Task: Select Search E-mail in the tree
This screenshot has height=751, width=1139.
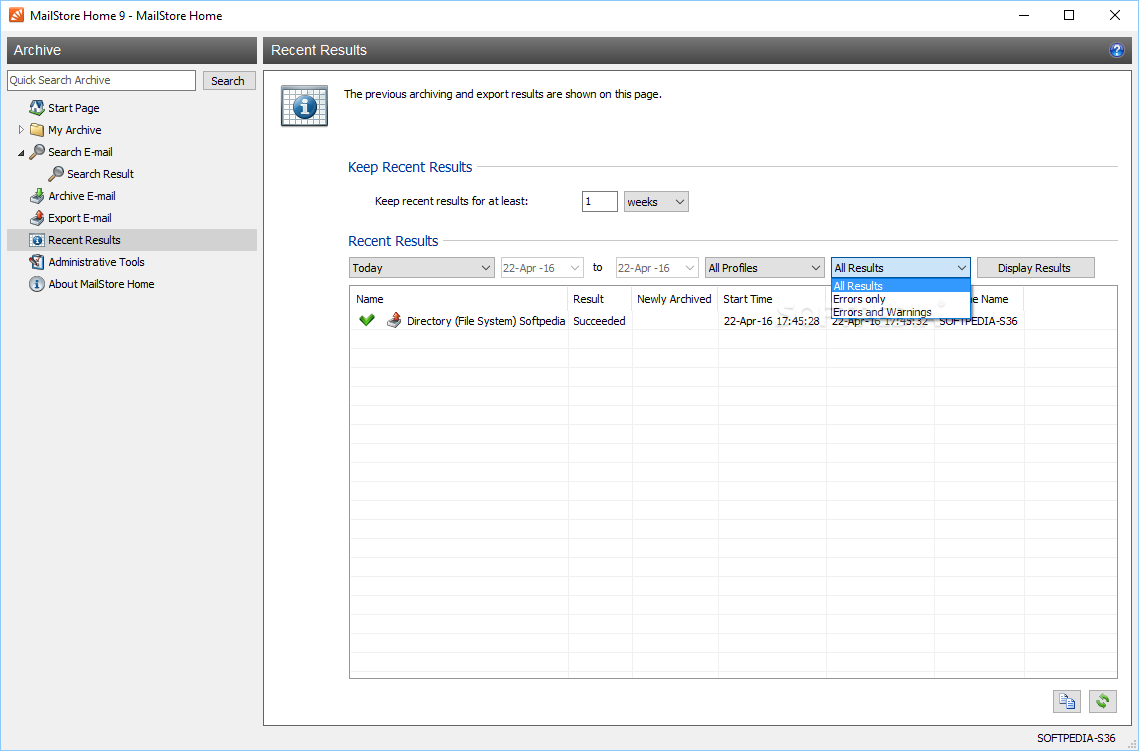Action: coord(80,152)
